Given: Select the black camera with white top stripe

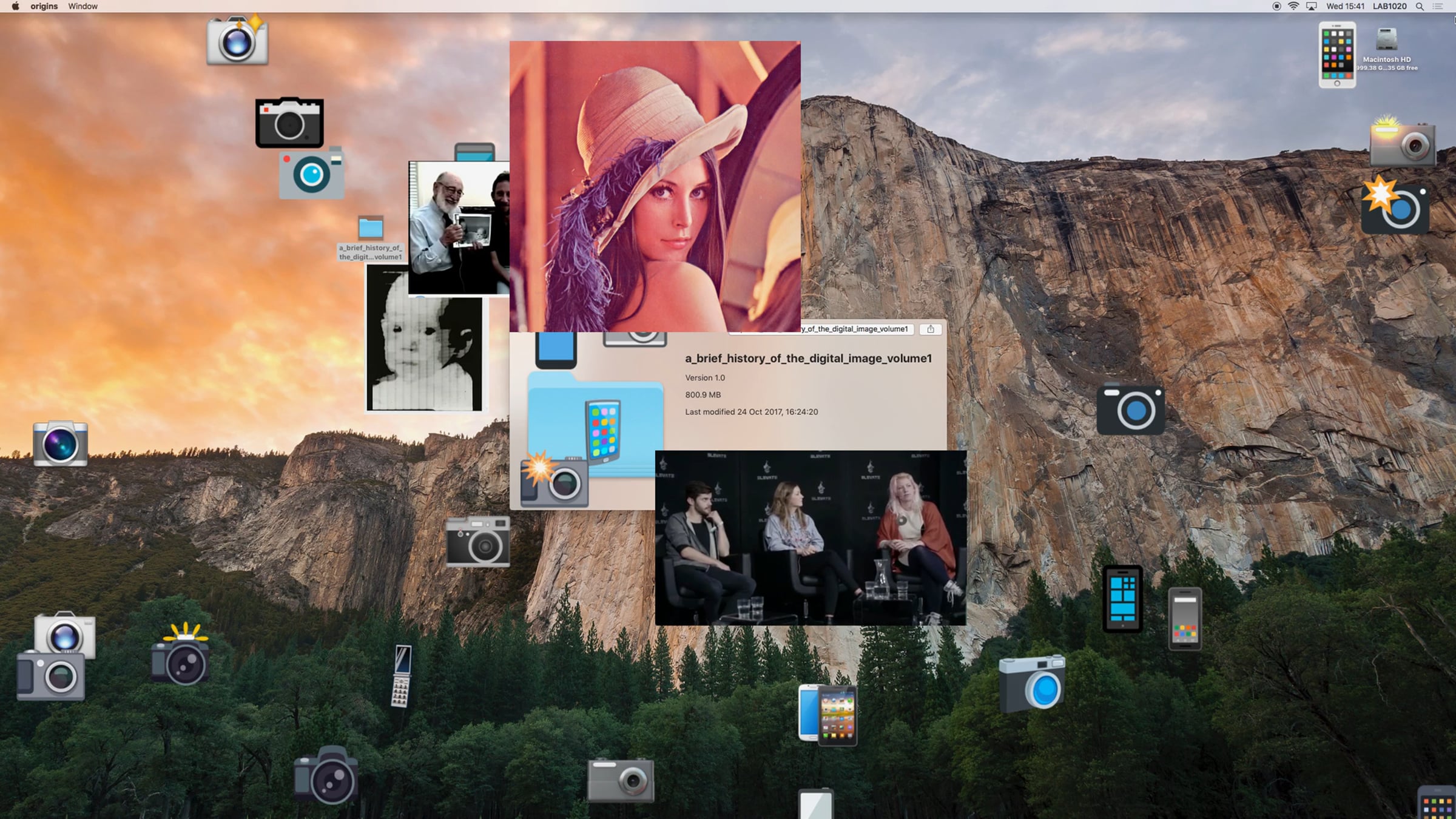Looking at the screenshot, I should point(289,123).
